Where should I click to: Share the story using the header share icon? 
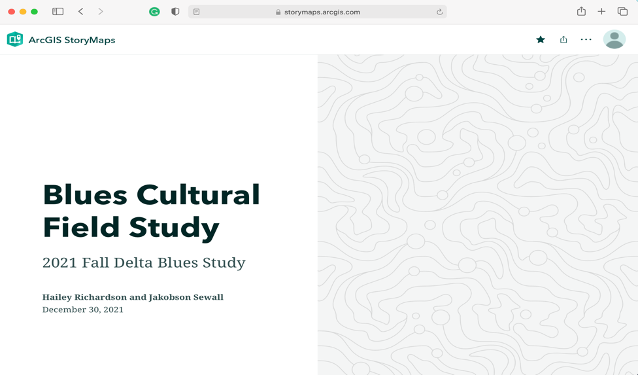coord(563,39)
